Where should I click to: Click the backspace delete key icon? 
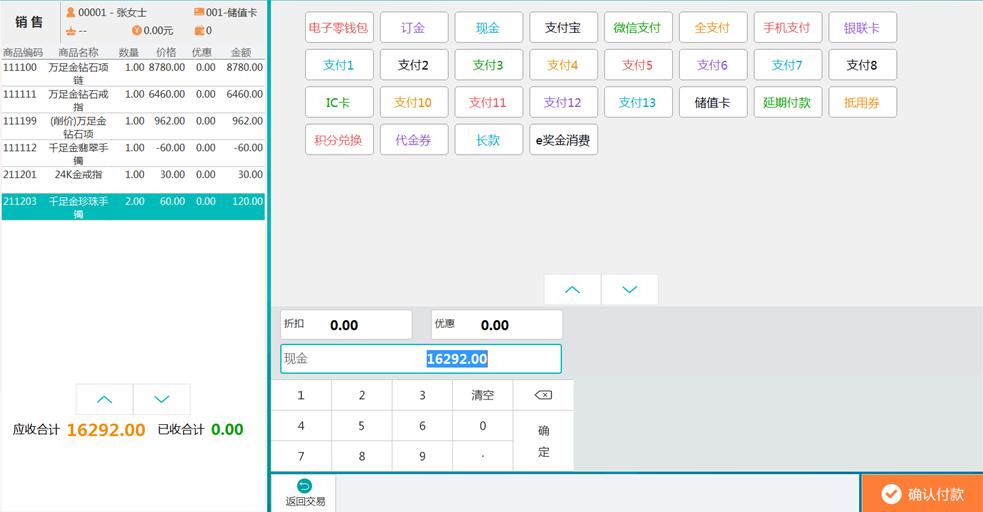pyautogui.click(x=543, y=395)
